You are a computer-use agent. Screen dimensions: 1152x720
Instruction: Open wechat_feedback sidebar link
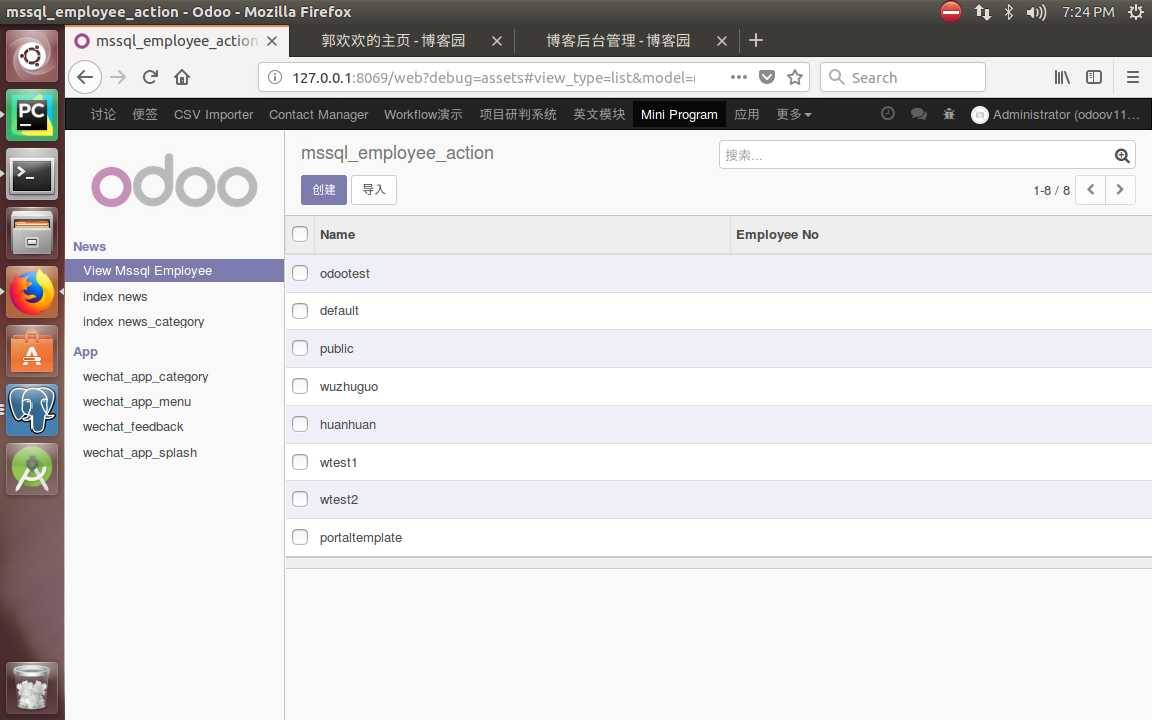click(133, 427)
